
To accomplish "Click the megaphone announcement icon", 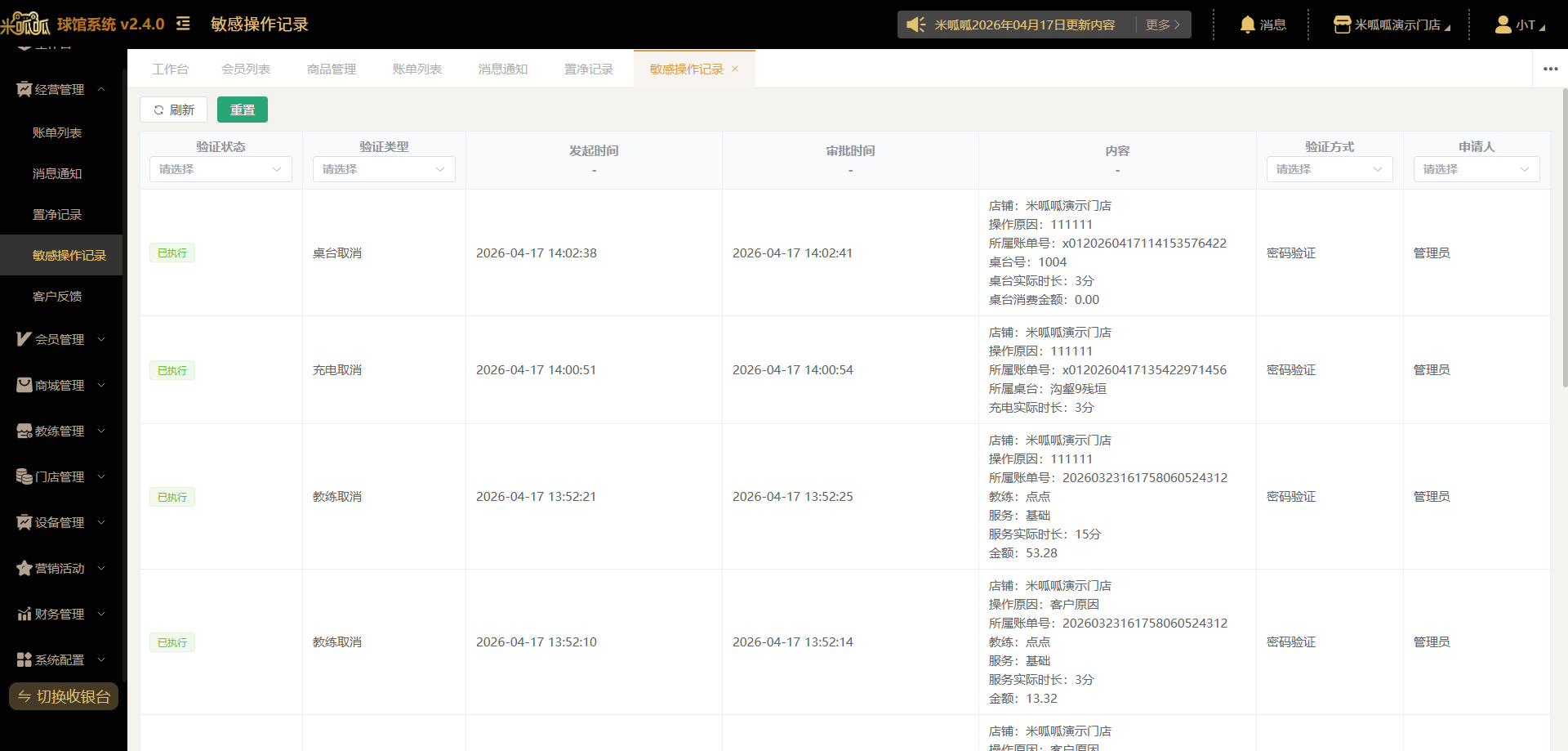I will click(x=915, y=25).
